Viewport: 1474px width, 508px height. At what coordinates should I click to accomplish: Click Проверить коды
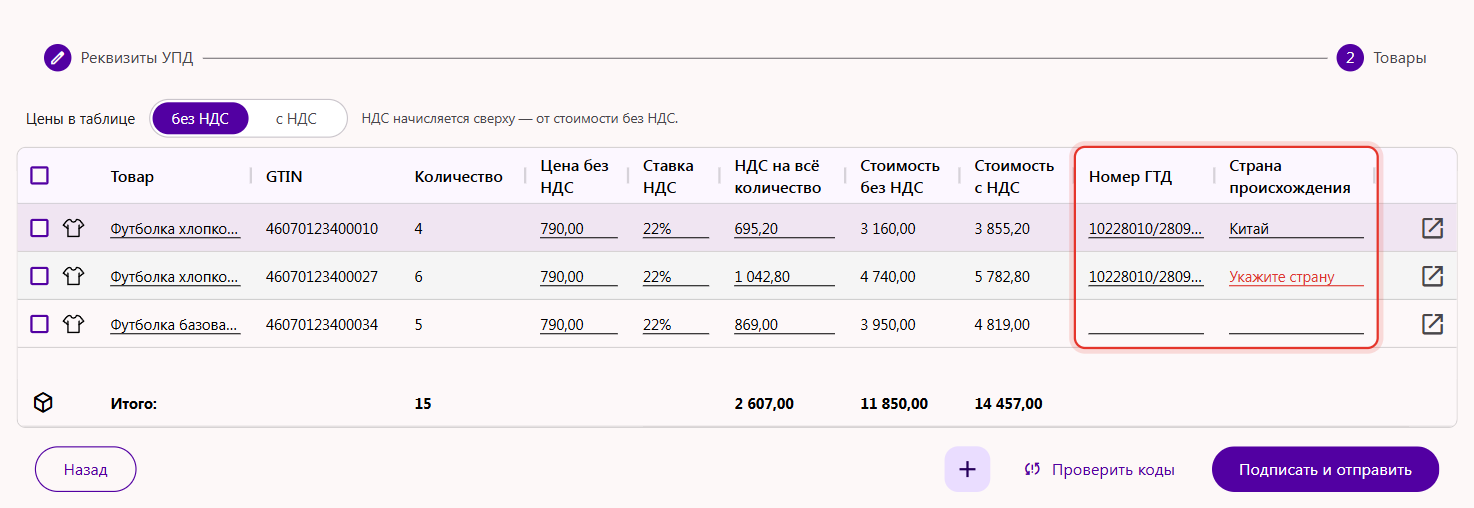1099,469
